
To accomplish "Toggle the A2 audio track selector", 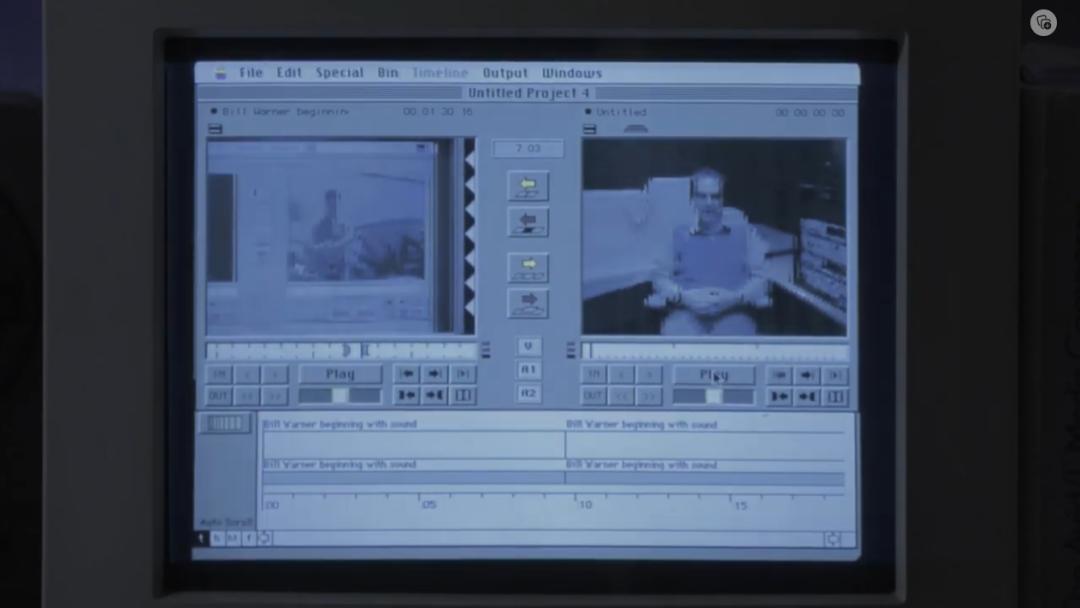I will click(528, 393).
